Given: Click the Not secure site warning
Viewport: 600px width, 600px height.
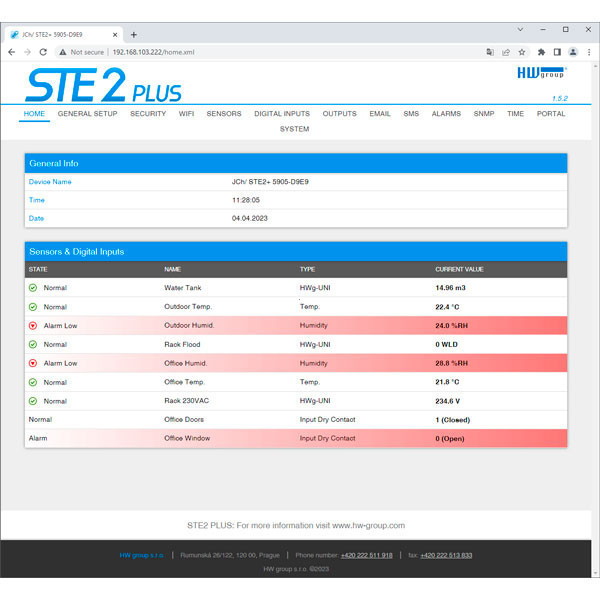Looking at the screenshot, I should click(83, 52).
